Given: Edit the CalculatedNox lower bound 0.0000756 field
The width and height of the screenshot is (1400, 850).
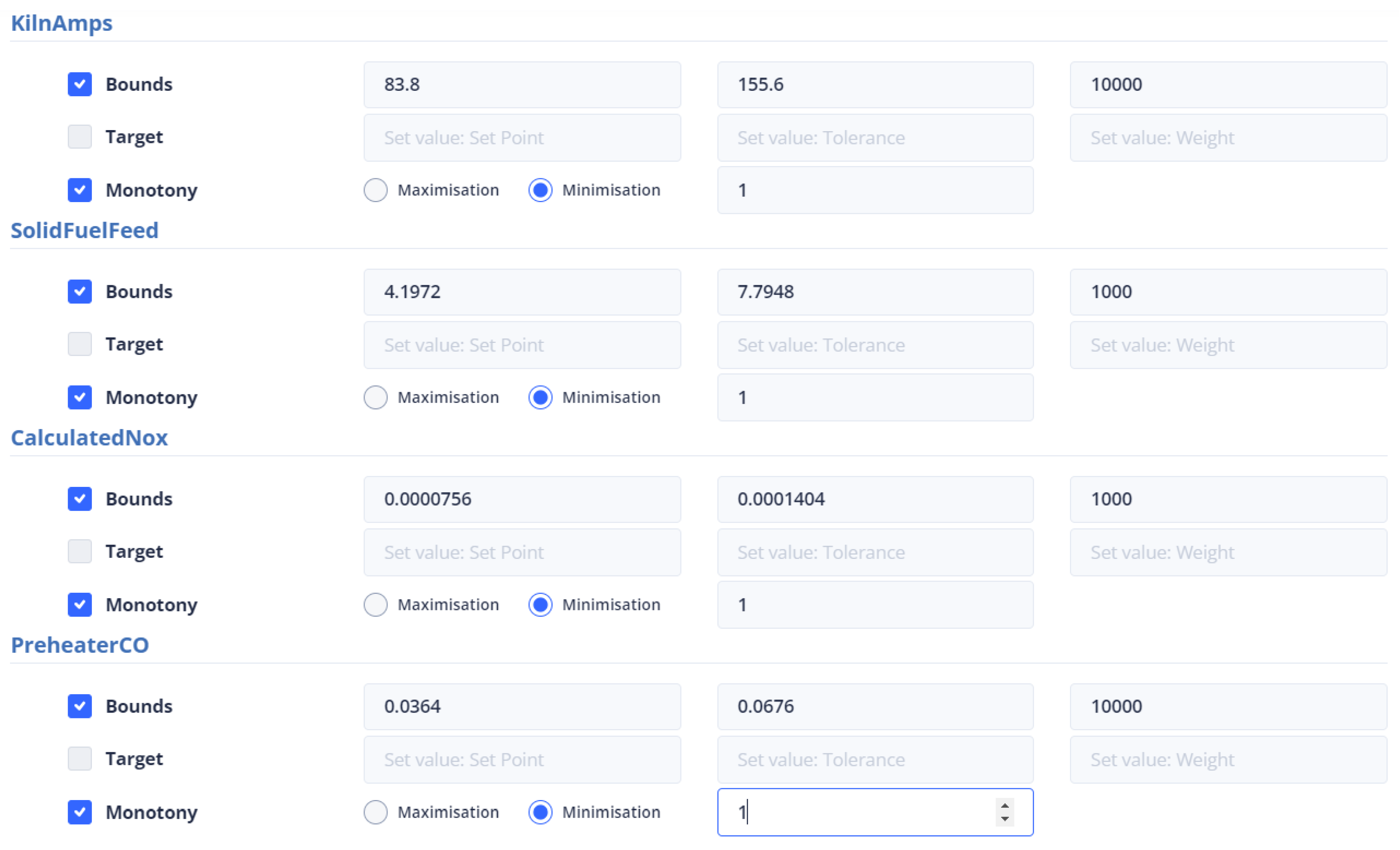Looking at the screenshot, I should 522,499.
